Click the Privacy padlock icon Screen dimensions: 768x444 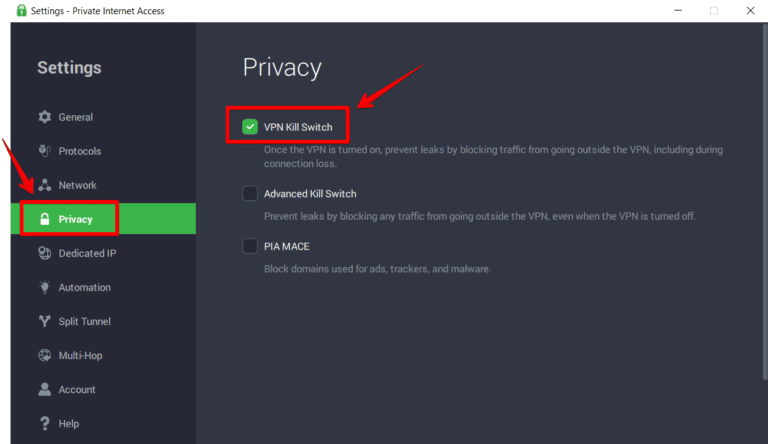(x=44, y=219)
